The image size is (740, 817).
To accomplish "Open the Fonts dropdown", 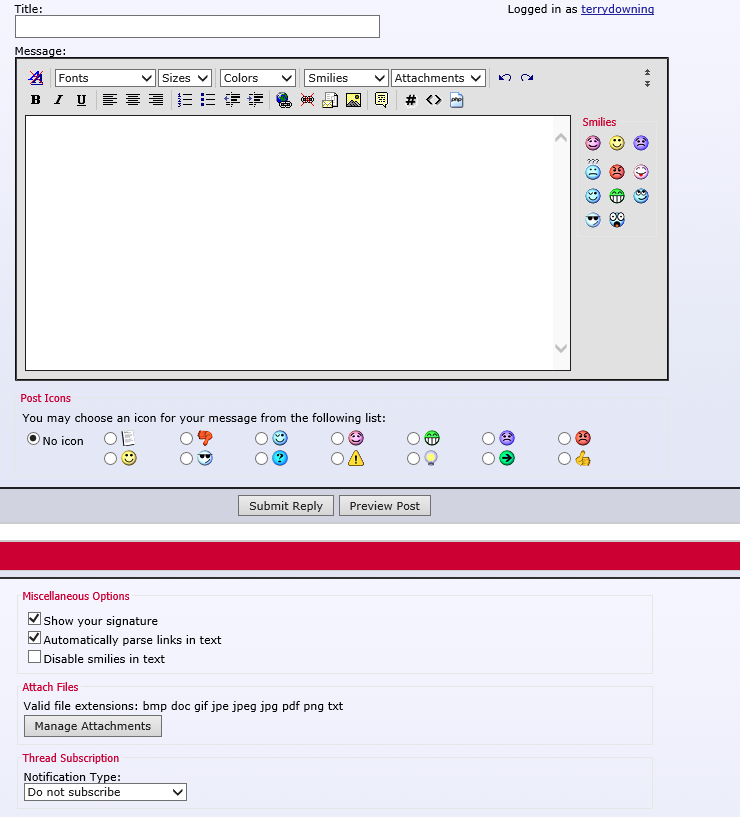I will point(105,78).
